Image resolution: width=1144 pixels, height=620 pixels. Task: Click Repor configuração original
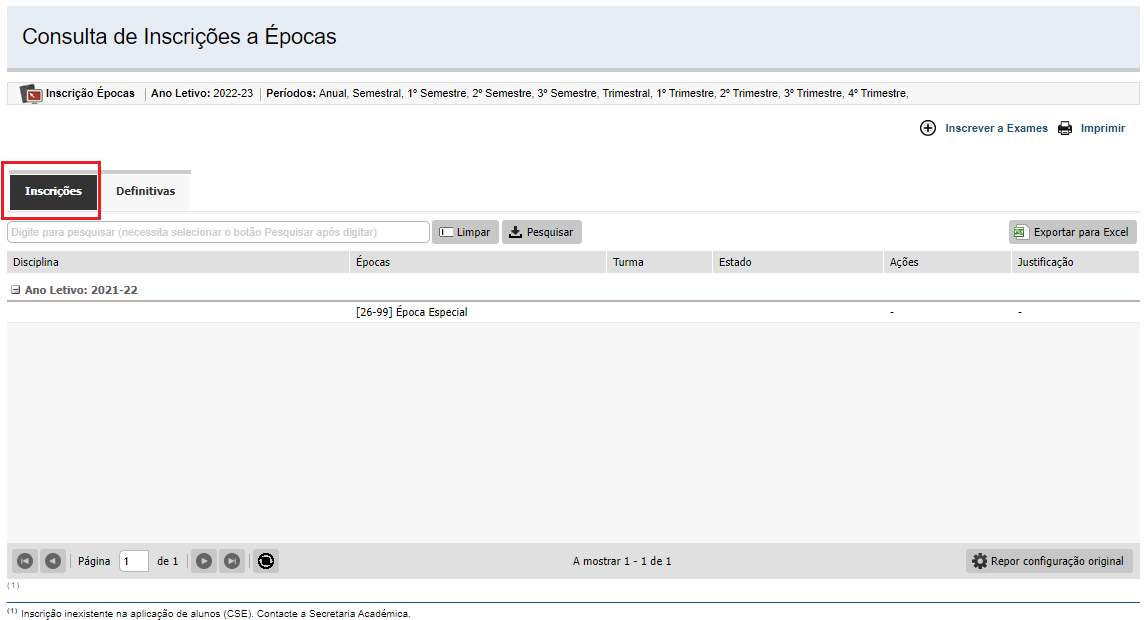click(x=1048, y=561)
